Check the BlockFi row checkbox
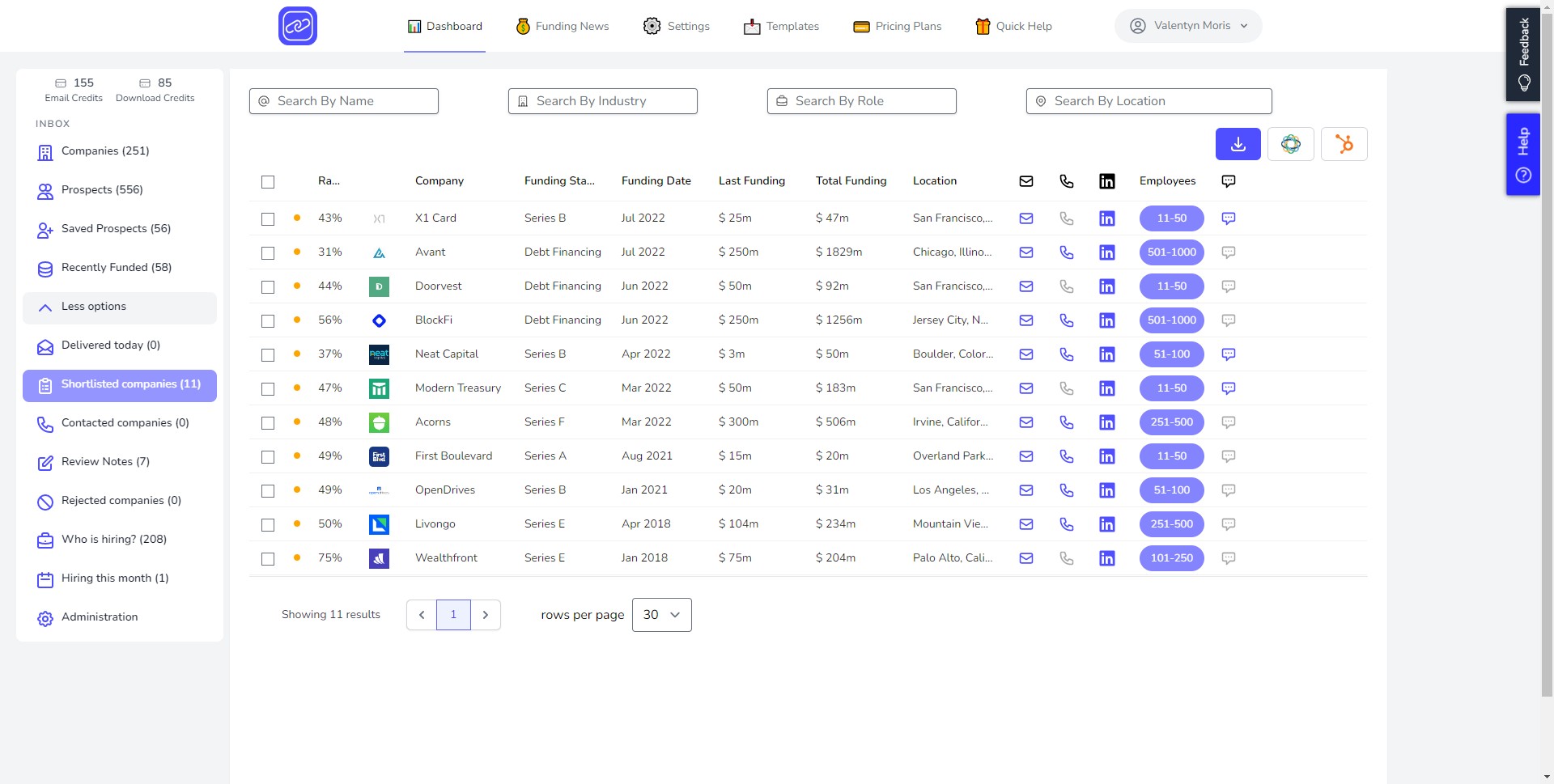 pos(268,321)
